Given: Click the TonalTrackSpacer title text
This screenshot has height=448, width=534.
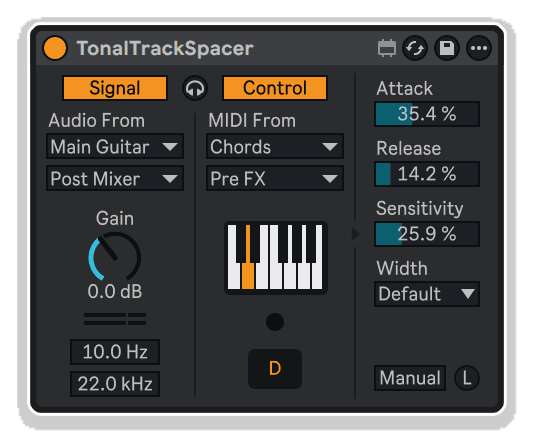Looking at the screenshot, I should point(165,48).
